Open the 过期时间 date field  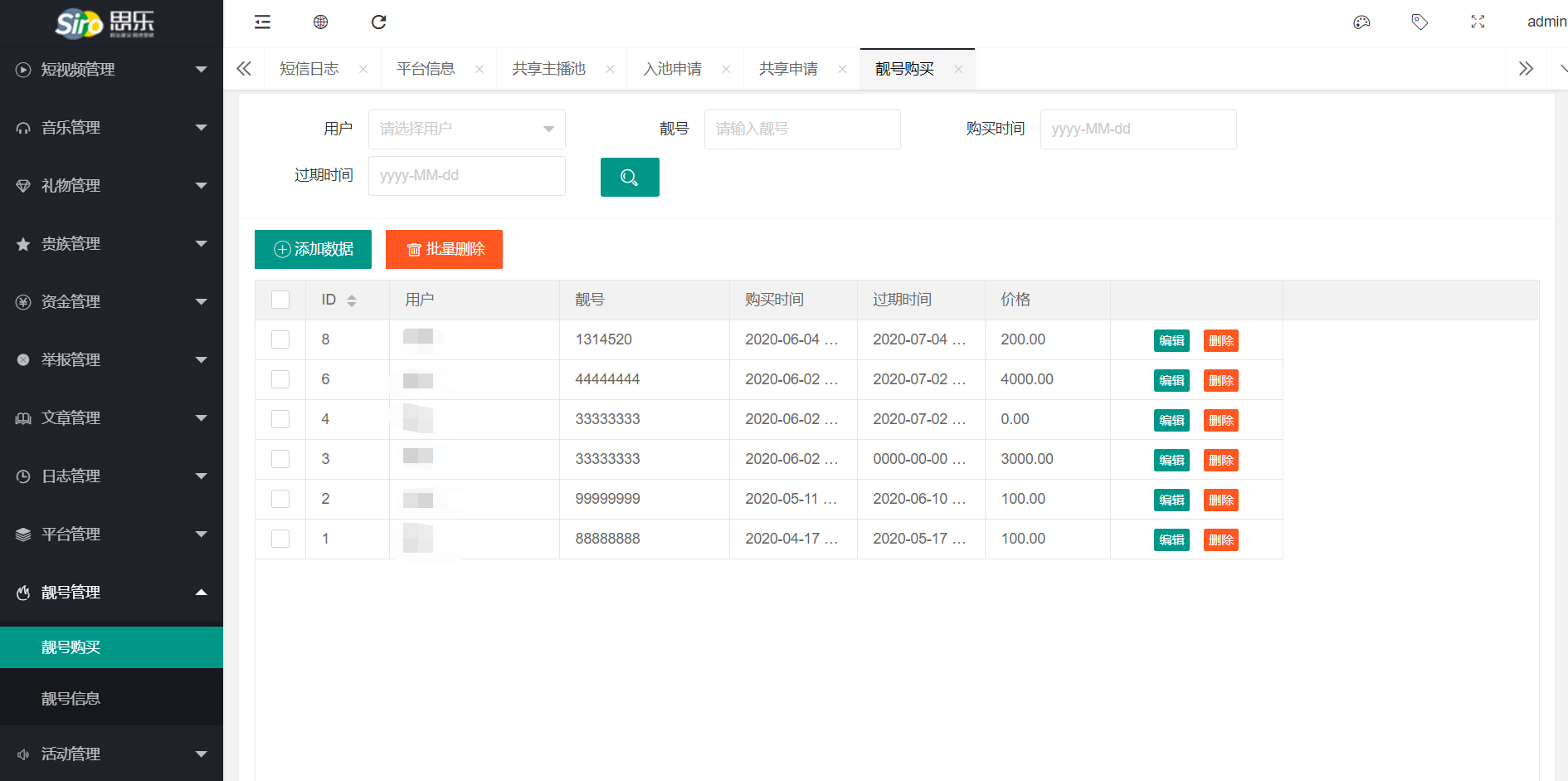pos(467,176)
